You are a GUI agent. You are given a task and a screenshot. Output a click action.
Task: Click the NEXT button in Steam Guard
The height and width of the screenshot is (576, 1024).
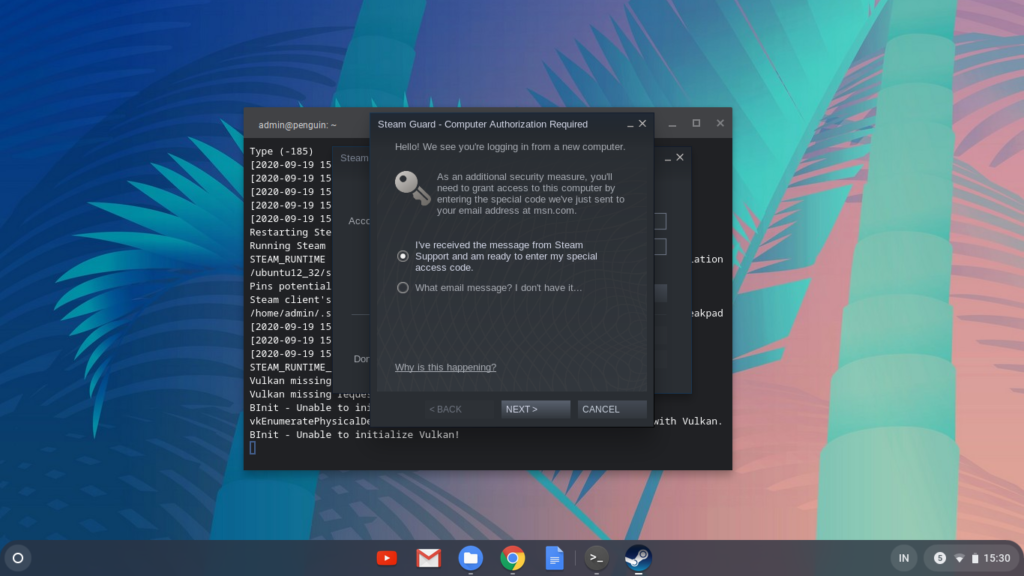(x=536, y=409)
